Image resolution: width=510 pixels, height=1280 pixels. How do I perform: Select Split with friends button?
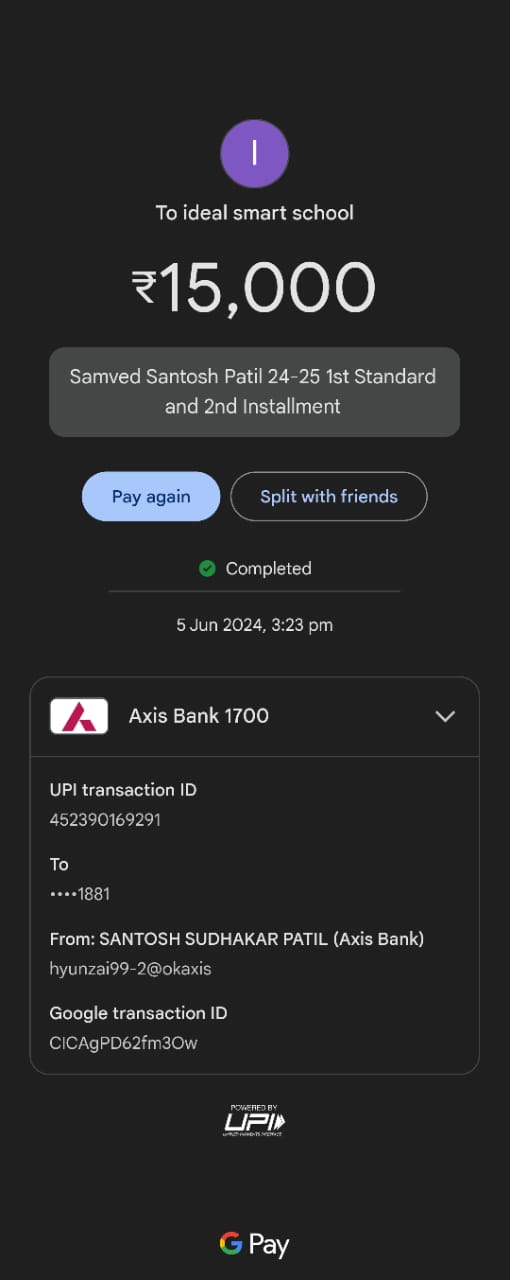coord(329,496)
